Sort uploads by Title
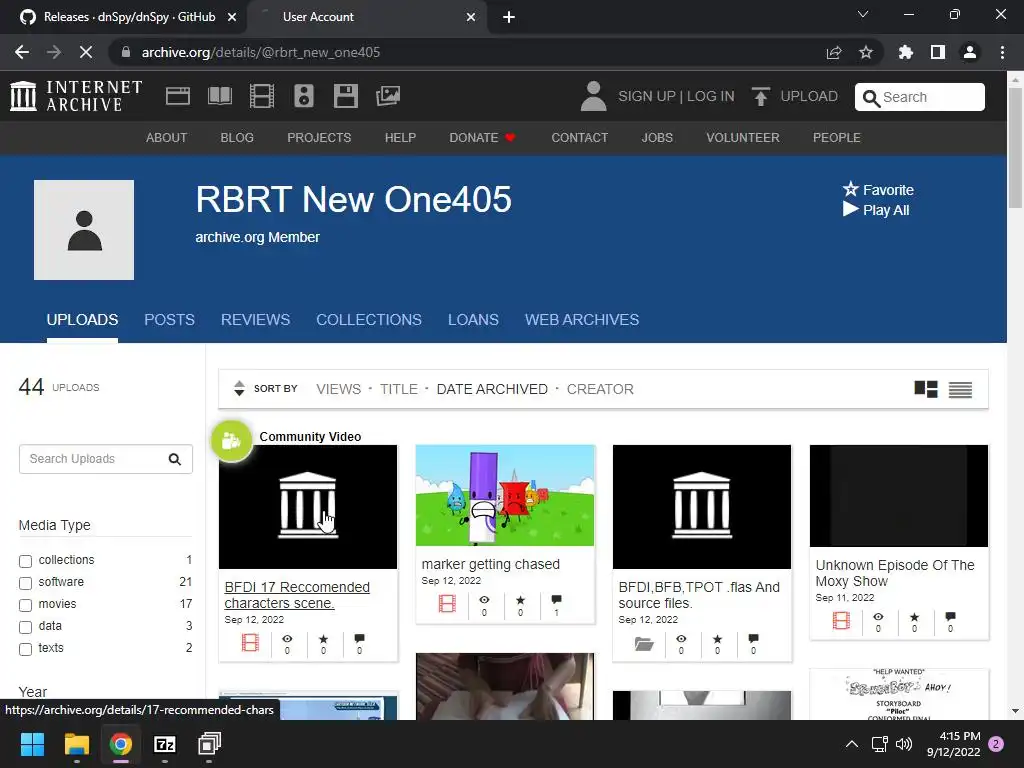This screenshot has width=1024, height=768. 398,389
